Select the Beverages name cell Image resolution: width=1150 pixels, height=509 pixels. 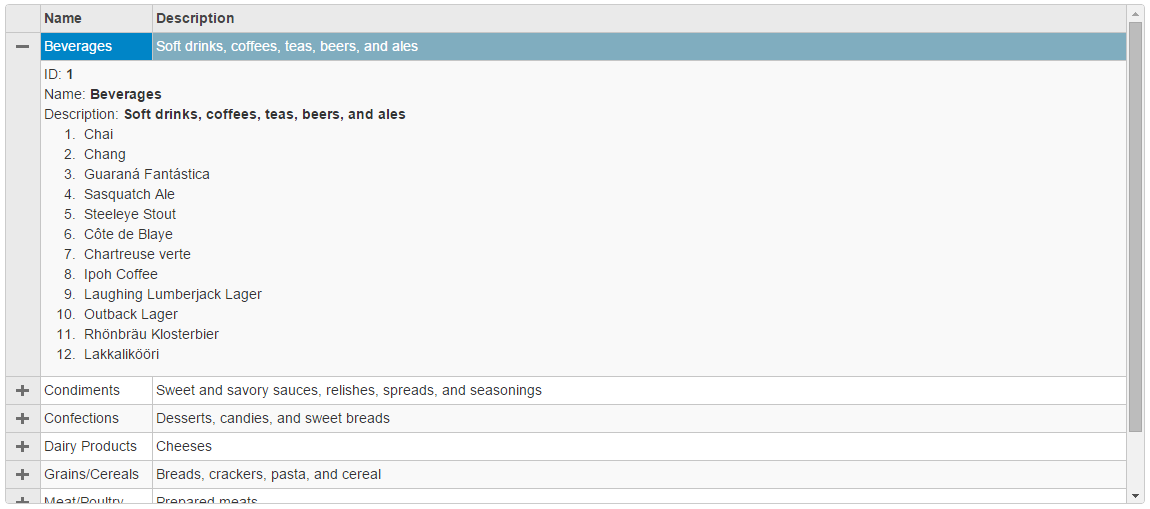[97, 46]
